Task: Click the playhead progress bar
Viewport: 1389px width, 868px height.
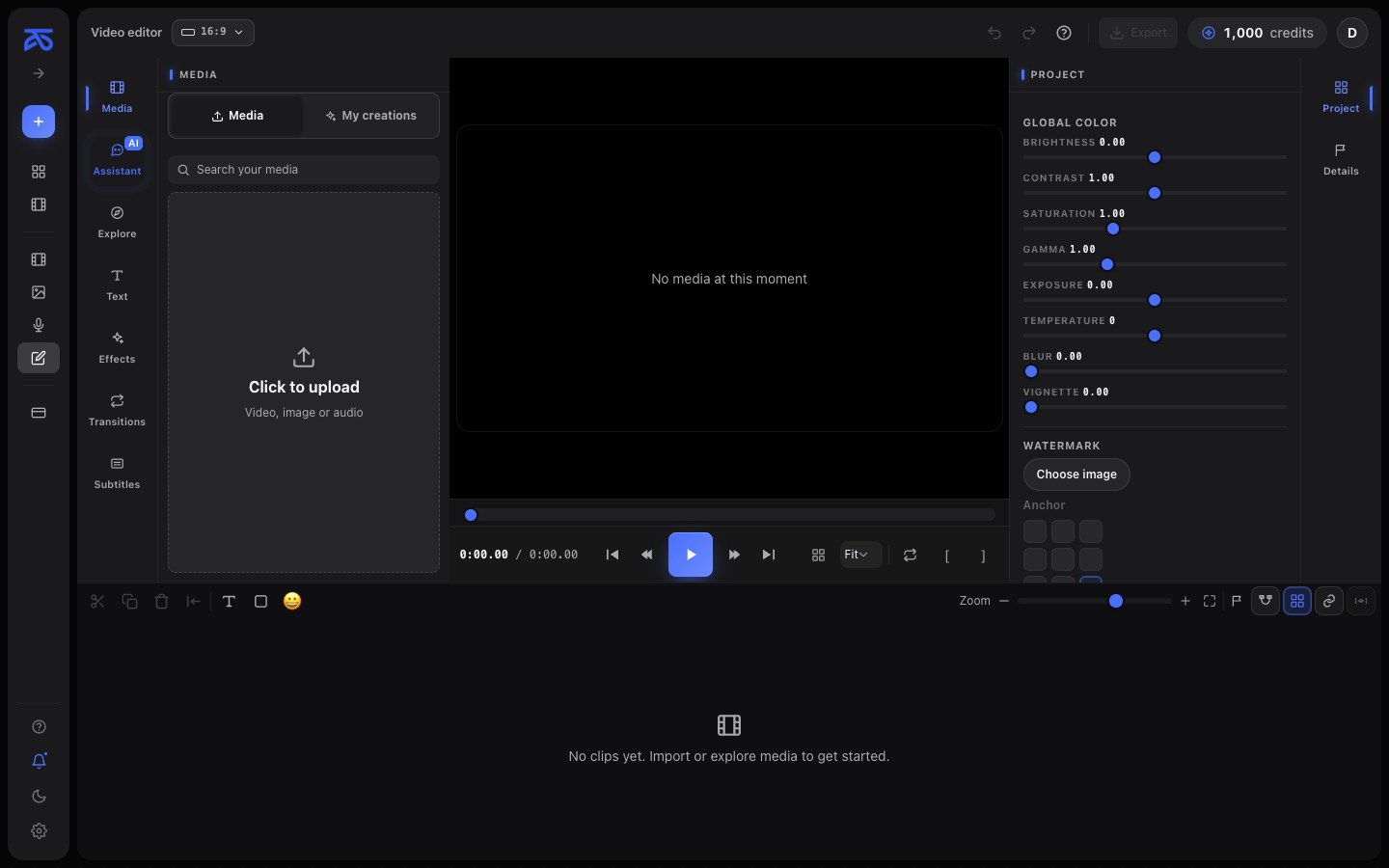Action: [x=729, y=515]
